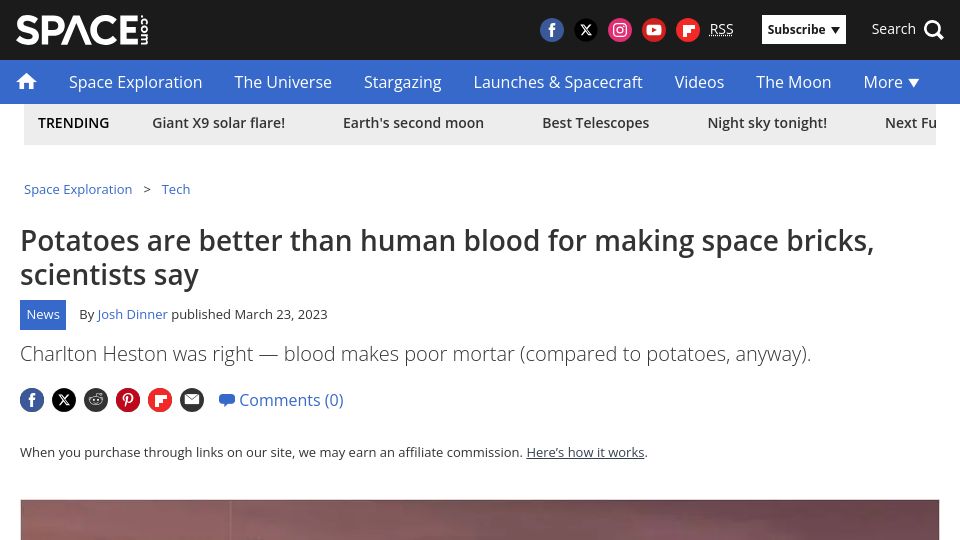Click the article headline about potatoes
This screenshot has height=540, width=960.
coord(447,257)
